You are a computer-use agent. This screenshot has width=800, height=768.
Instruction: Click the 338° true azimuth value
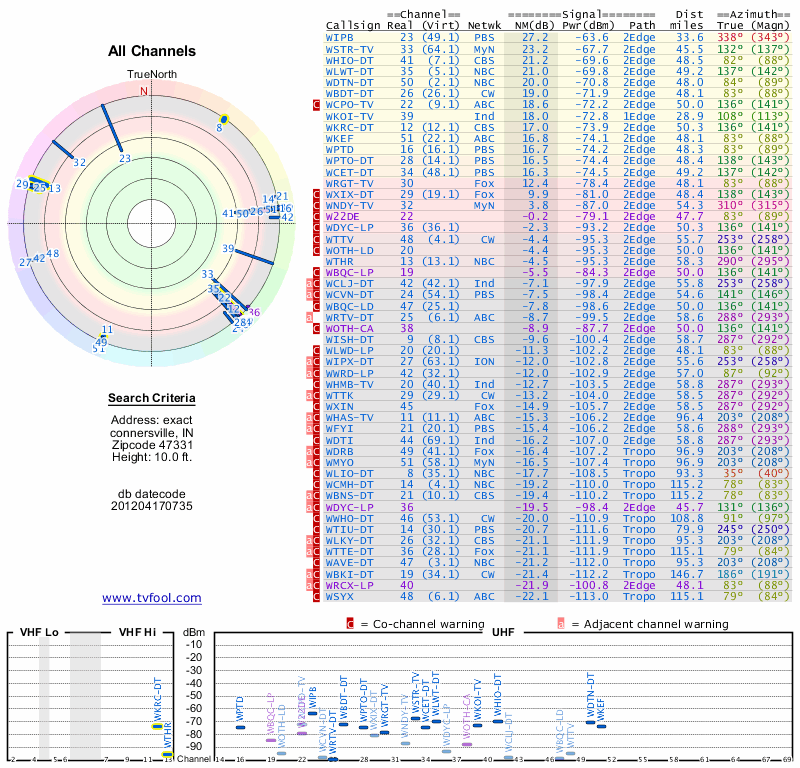[730, 38]
